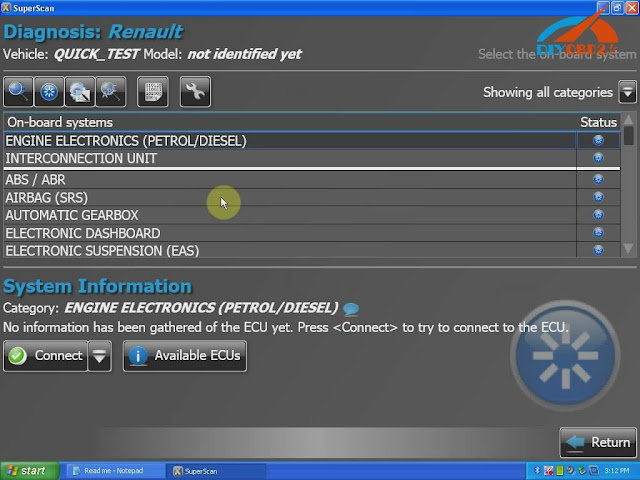
Task: Click the magnifying glass scan toolbar icon
Action: 18,91
